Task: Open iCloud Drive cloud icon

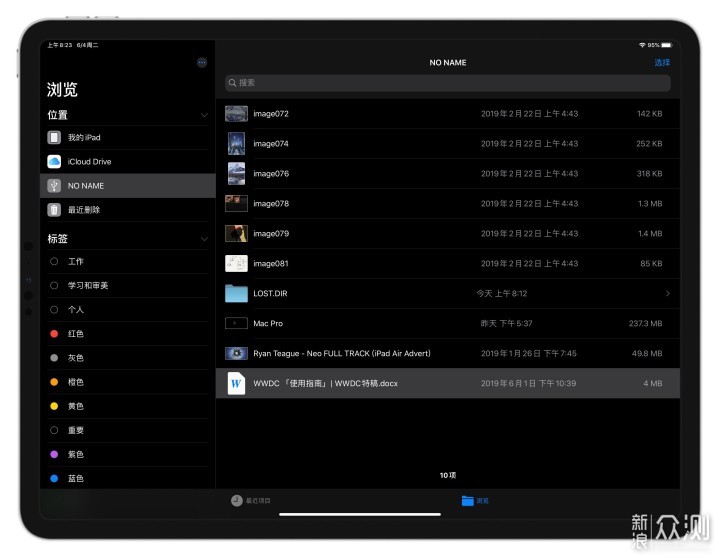Action: [54, 161]
